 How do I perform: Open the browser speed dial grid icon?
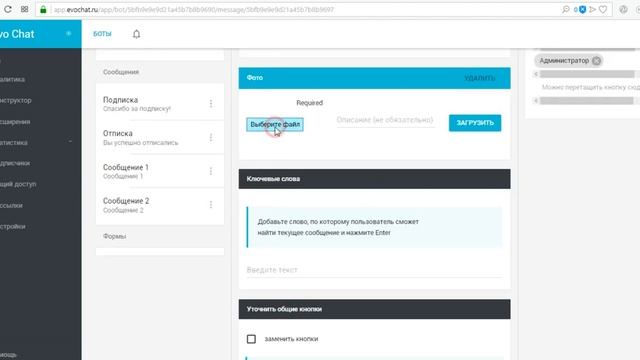click(x=24, y=9)
